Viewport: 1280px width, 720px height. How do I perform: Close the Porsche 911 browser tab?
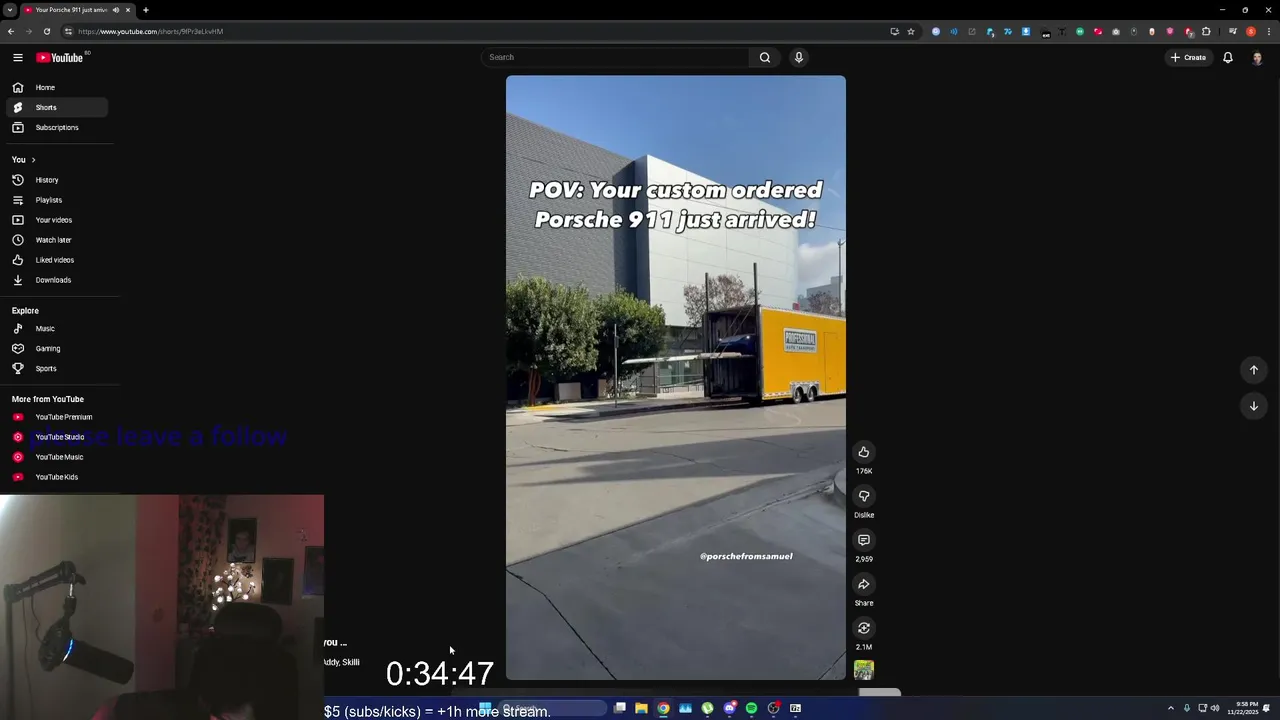pos(128,10)
